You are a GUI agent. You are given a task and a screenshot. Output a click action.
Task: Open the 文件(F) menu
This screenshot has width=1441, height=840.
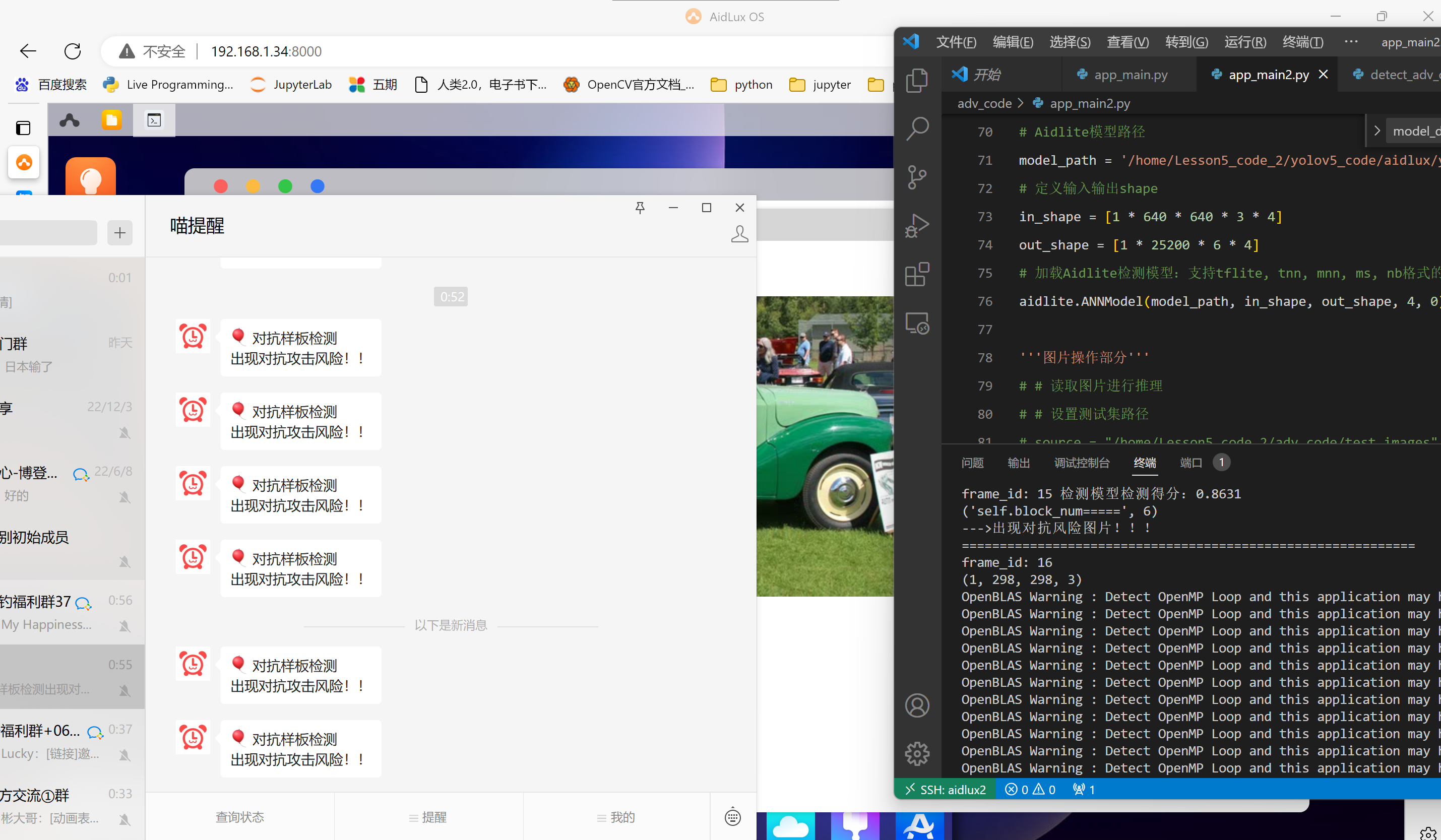point(956,42)
